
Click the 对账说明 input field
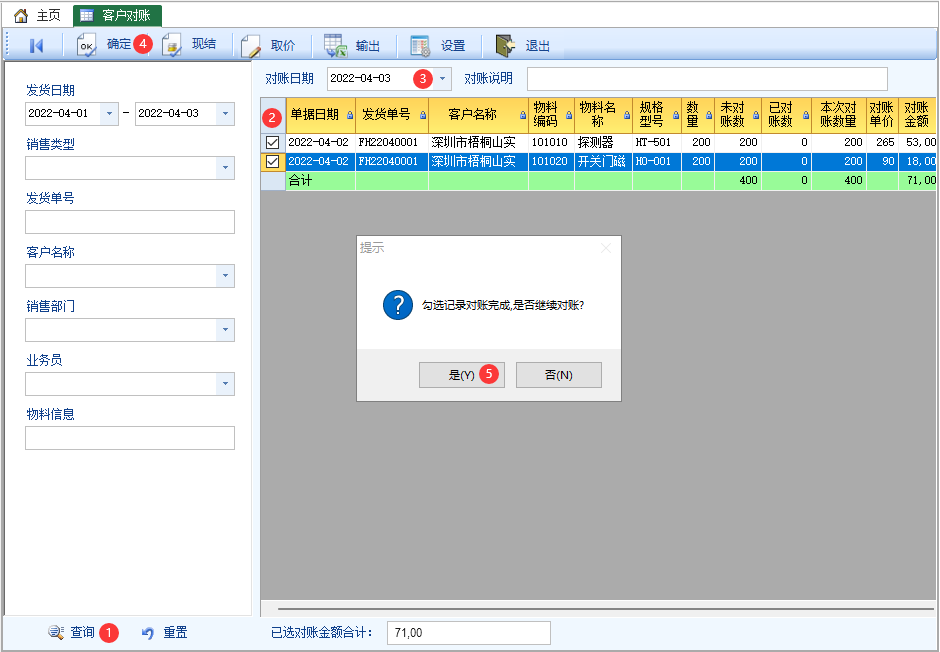[x=707, y=79]
